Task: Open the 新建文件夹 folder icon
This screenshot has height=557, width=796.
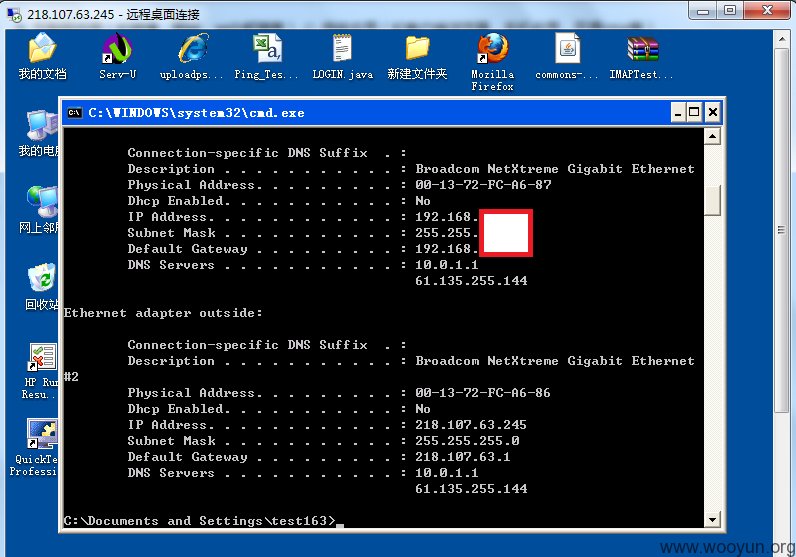Action: (x=417, y=48)
